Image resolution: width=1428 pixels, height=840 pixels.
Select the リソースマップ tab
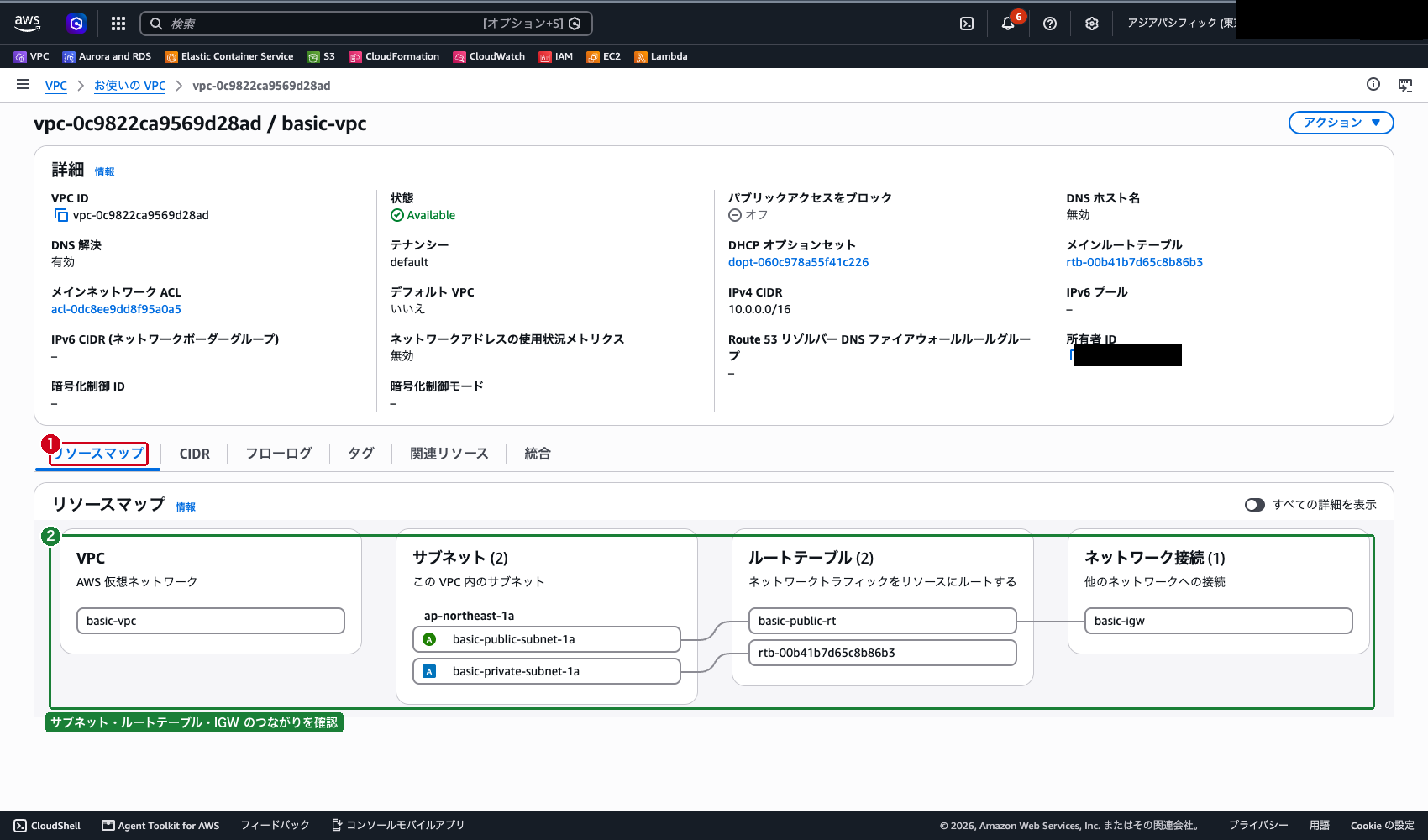(x=98, y=454)
